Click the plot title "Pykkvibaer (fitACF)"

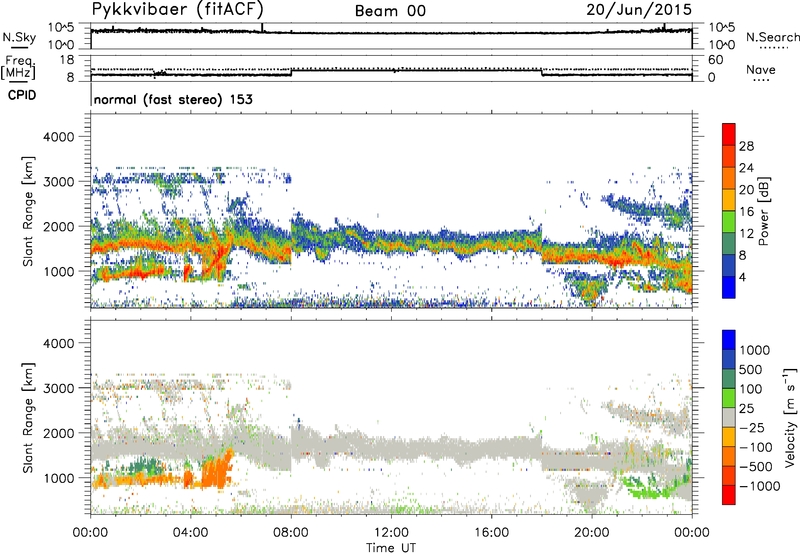178,10
